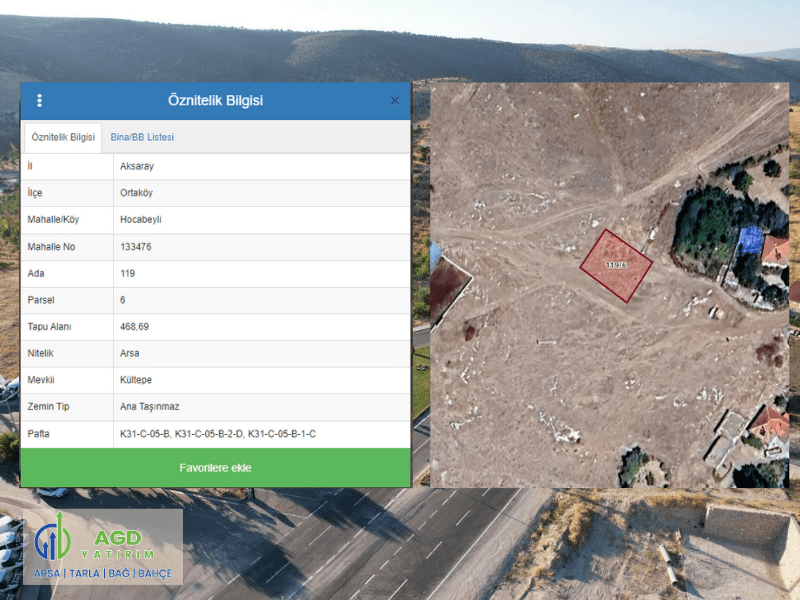Image resolution: width=800 pixels, height=600 pixels.
Task: Click the Arsa value in Nitelik row
Action: point(129,353)
